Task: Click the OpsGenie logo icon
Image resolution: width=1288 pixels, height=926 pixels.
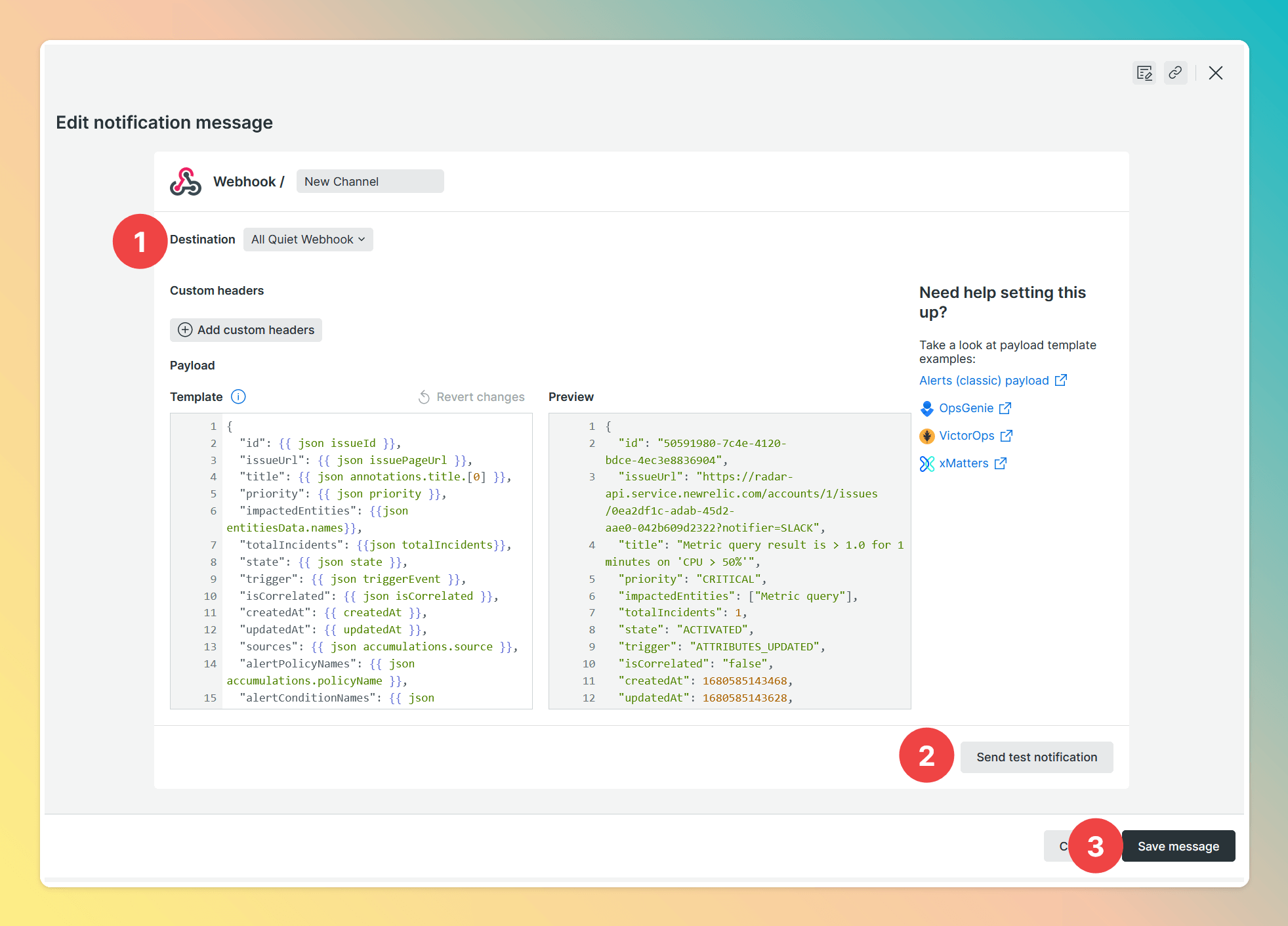Action: (926, 408)
